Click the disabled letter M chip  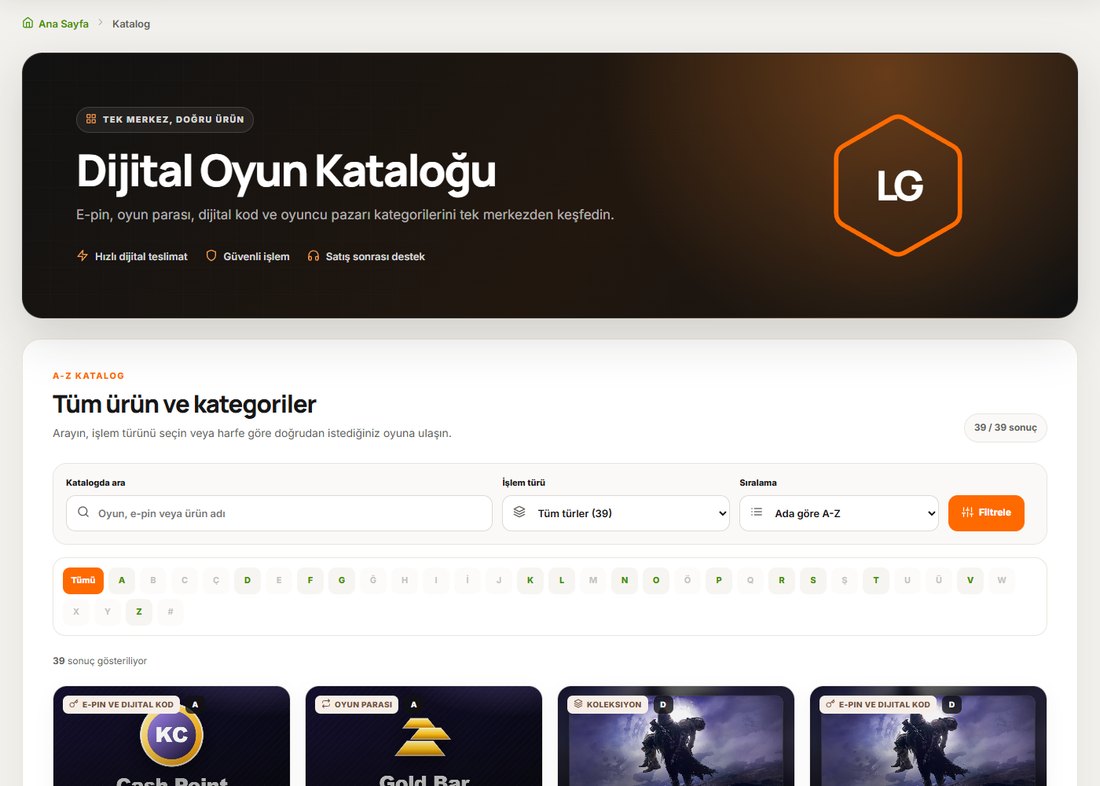click(x=593, y=580)
